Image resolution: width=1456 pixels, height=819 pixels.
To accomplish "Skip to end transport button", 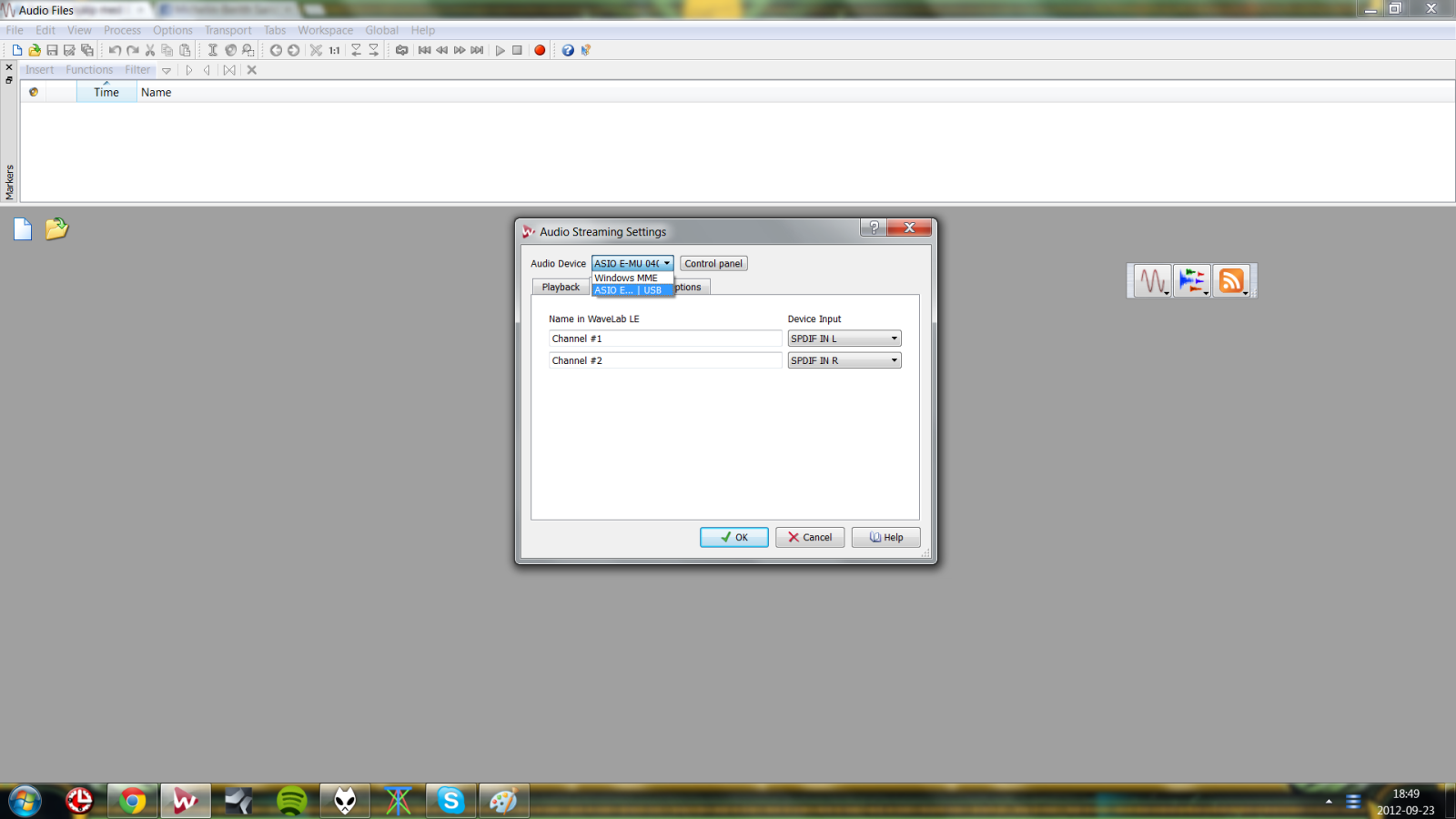I will tap(477, 50).
